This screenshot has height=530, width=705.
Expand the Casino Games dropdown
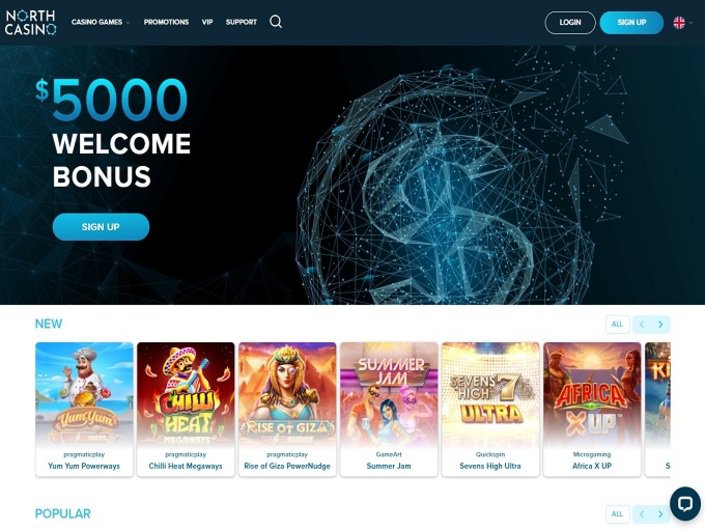[x=100, y=22]
